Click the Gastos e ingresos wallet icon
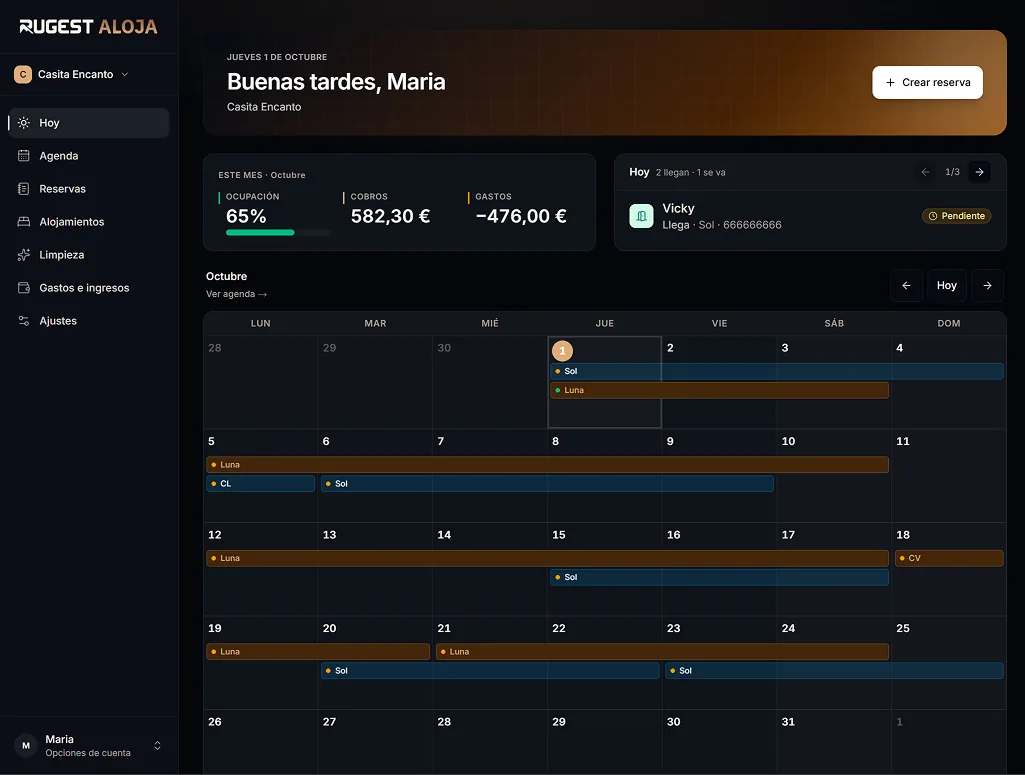1025x775 pixels. [x=24, y=288]
